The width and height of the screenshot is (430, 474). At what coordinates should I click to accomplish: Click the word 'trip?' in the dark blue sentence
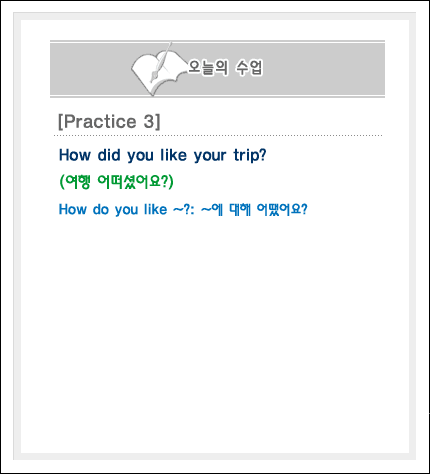tap(250, 155)
